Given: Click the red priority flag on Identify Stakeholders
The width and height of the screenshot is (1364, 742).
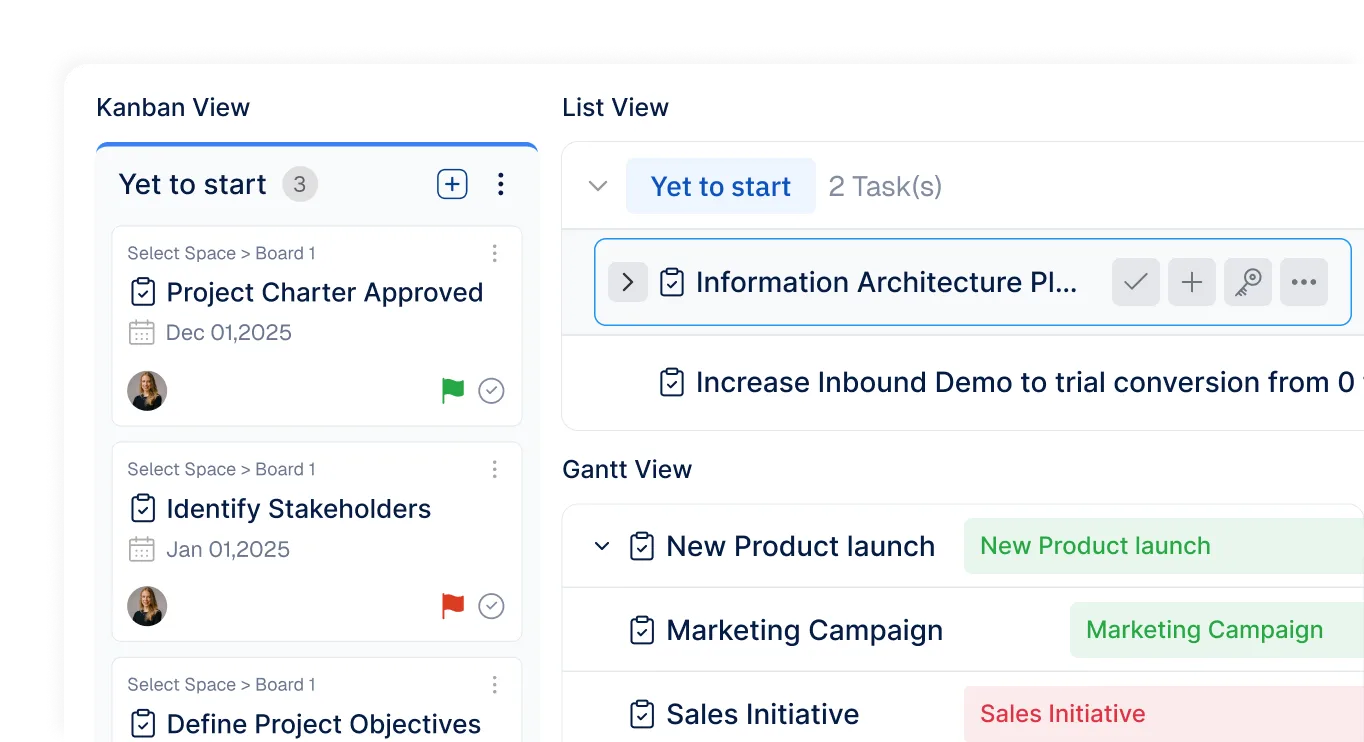Looking at the screenshot, I should (453, 606).
